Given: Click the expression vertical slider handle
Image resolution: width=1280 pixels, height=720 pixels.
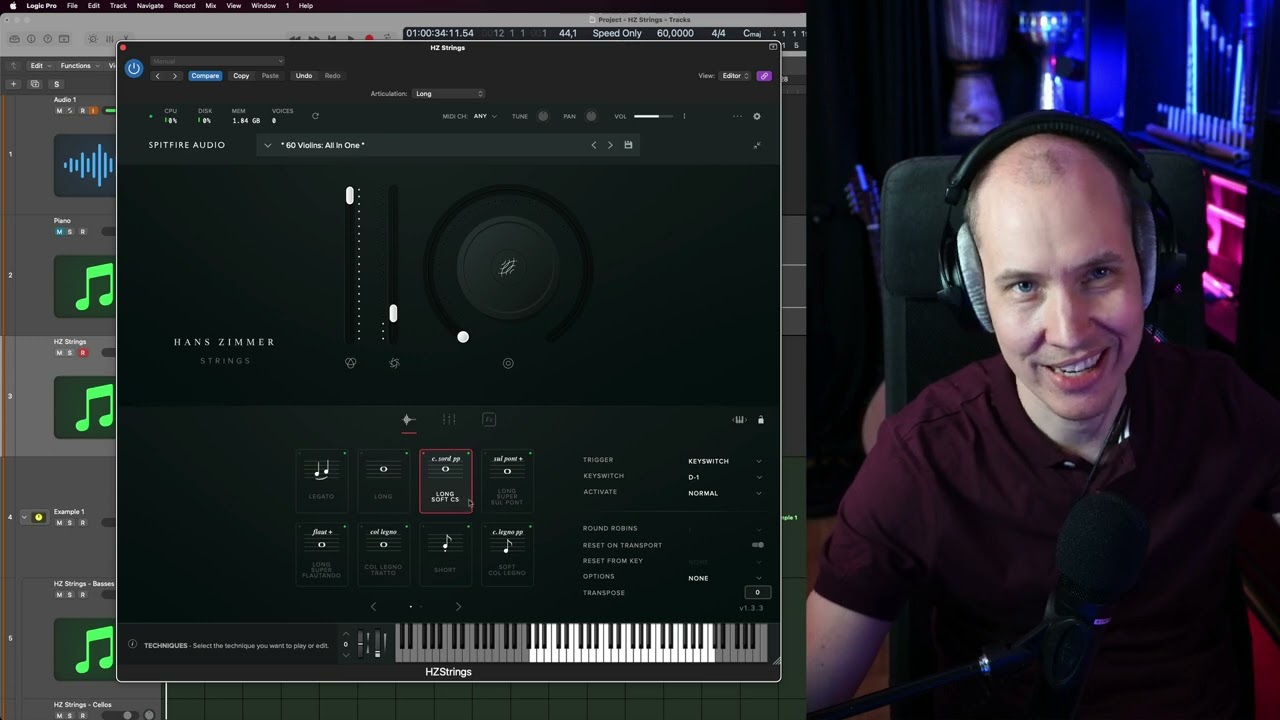Looking at the screenshot, I should click(x=350, y=196).
